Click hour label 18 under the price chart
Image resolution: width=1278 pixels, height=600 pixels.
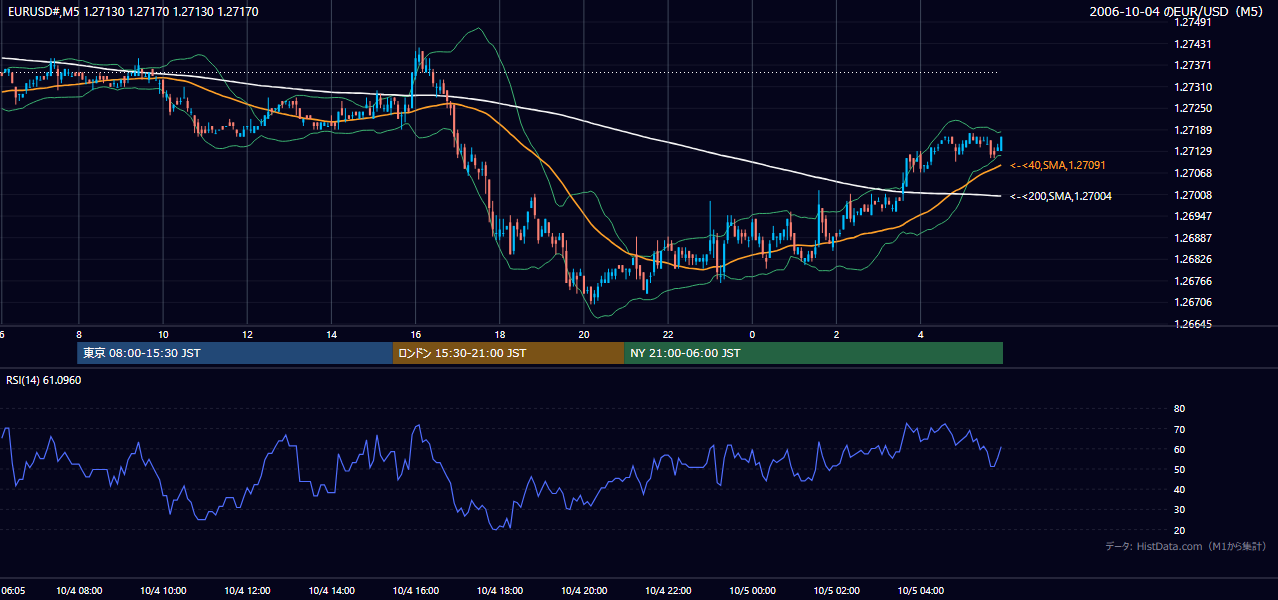click(499, 334)
